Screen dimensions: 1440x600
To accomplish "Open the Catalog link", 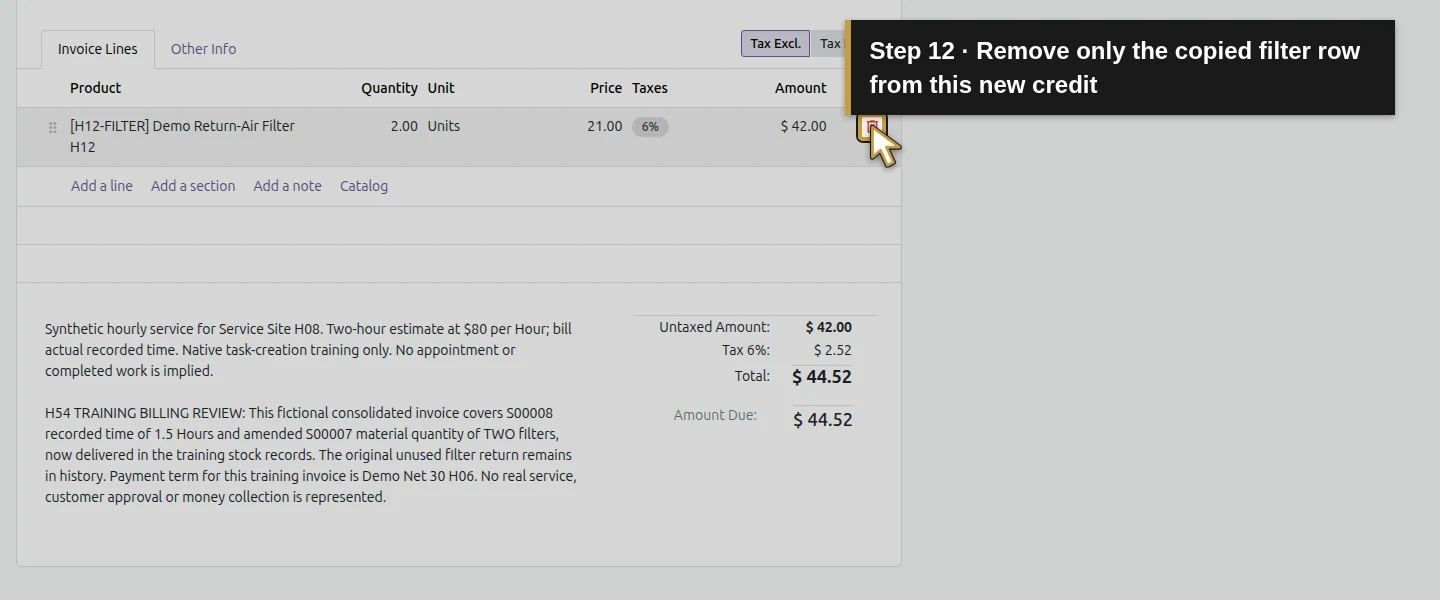I will [x=364, y=186].
